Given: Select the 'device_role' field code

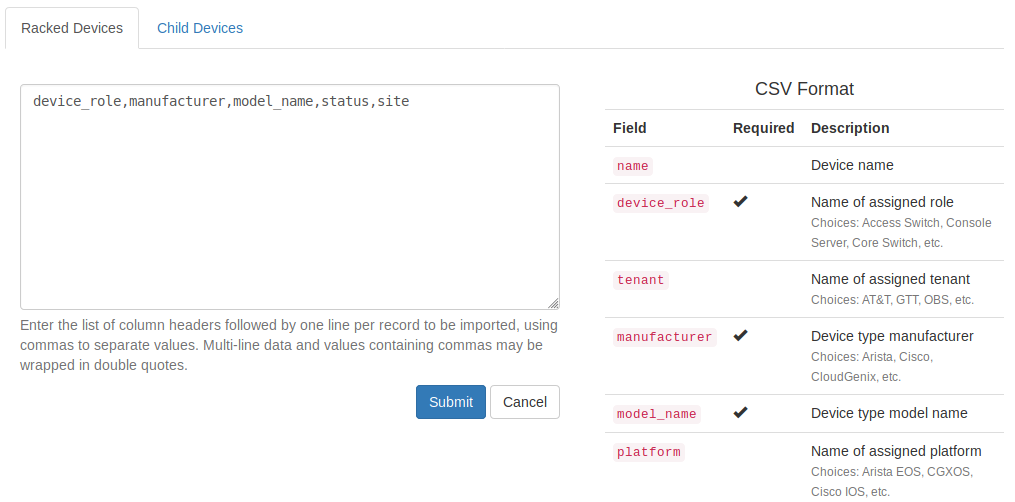Looking at the screenshot, I should 660,203.
